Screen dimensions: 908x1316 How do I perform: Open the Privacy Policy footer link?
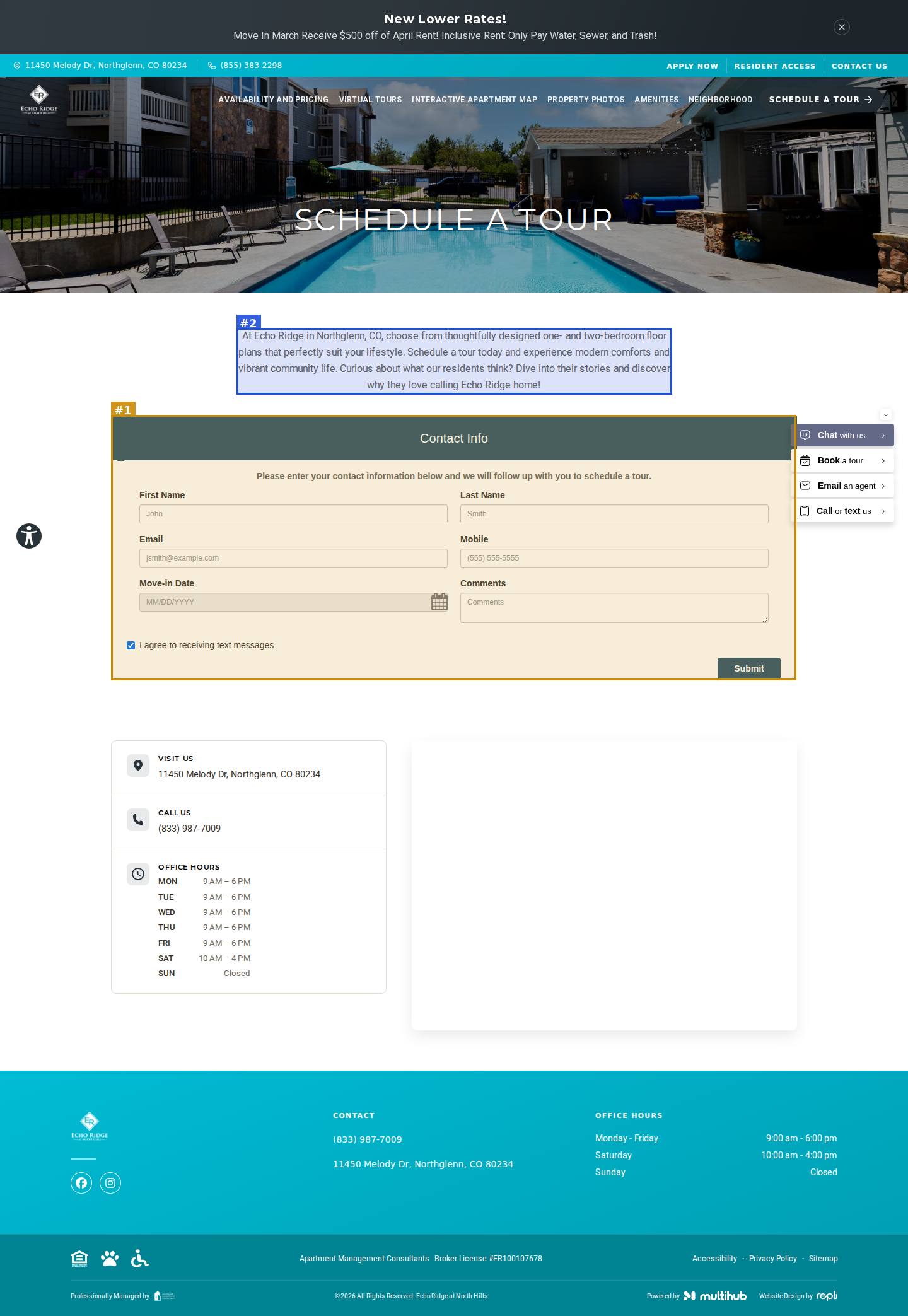point(773,1259)
